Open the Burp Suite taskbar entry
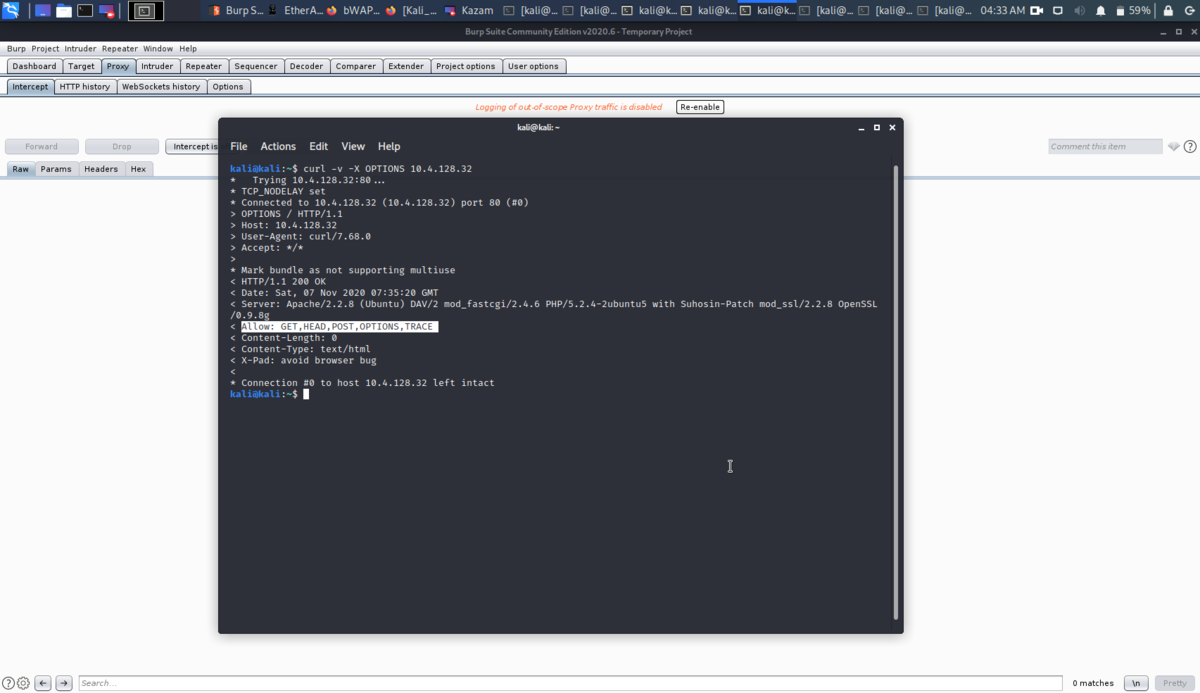Image resolution: width=1200 pixels, height=693 pixels. (238, 11)
